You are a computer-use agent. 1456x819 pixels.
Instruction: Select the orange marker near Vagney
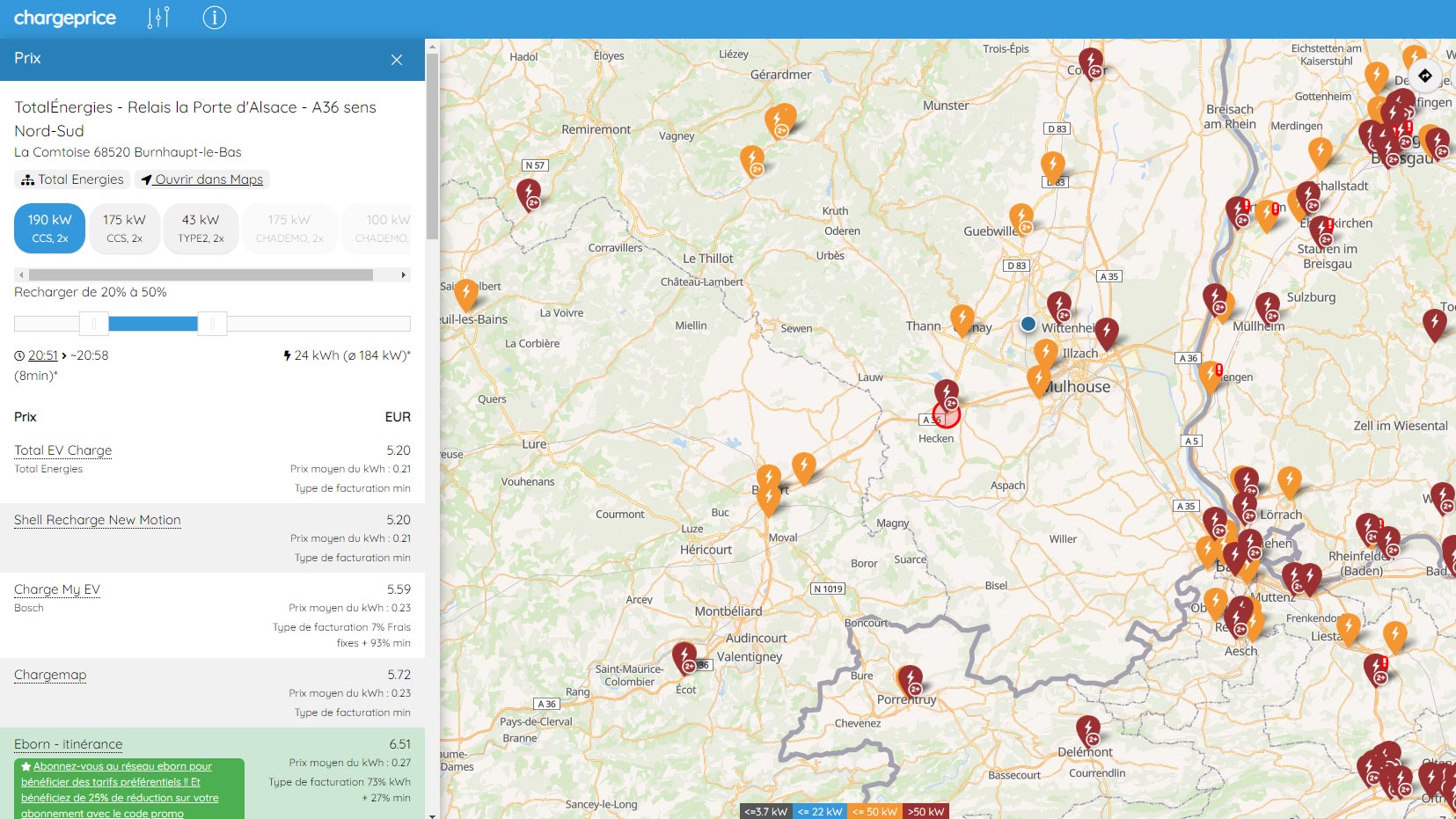pyautogui.click(x=752, y=160)
